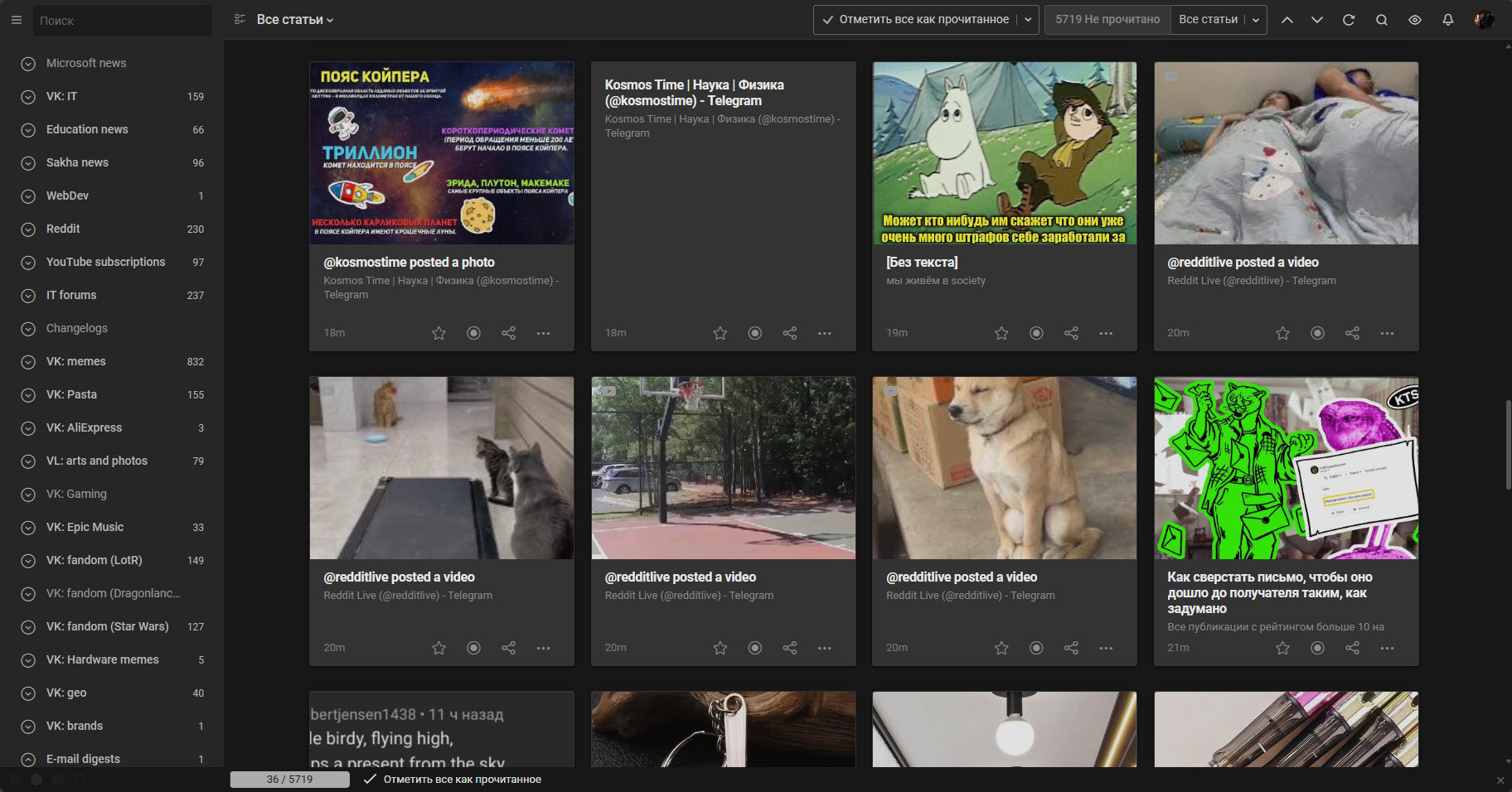1512x792 pixels.
Task: Star the redditlive cats-on-treadmill video card
Action: click(439, 648)
